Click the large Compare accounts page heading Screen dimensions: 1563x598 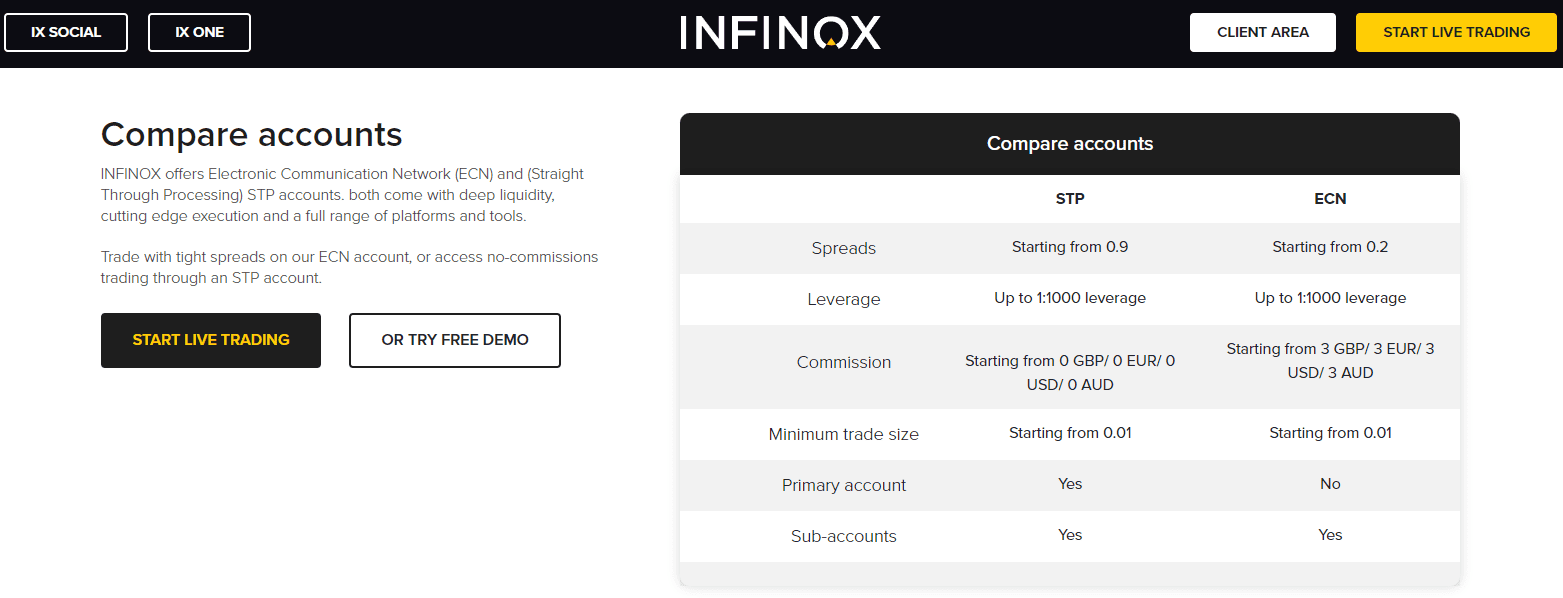point(252,134)
